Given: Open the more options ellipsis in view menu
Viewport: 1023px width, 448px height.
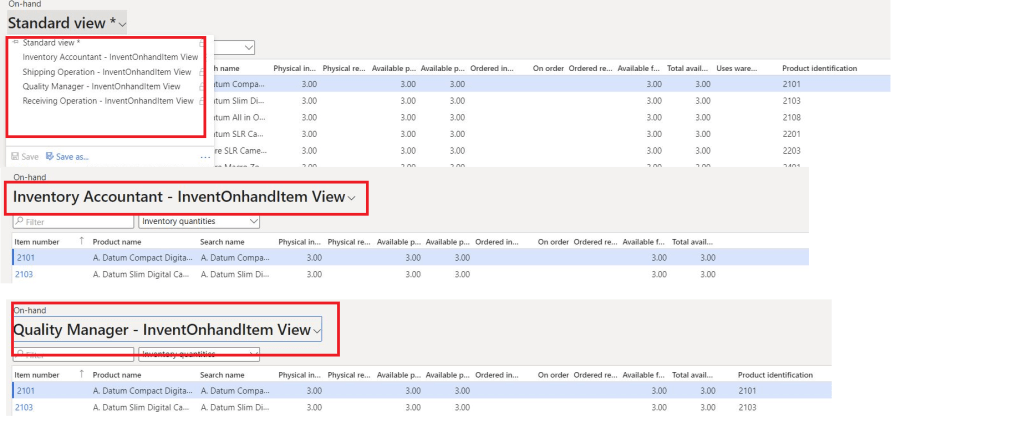Looking at the screenshot, I should (205, 157).
